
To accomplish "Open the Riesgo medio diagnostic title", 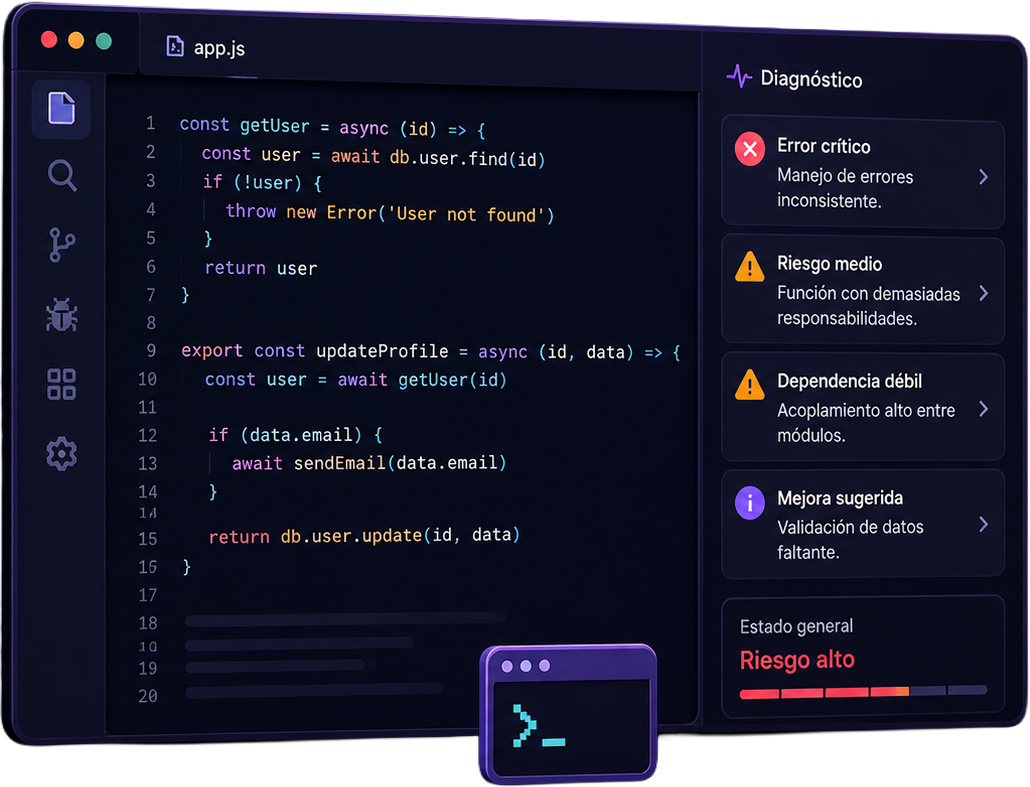I will click(x=829, y=263).
